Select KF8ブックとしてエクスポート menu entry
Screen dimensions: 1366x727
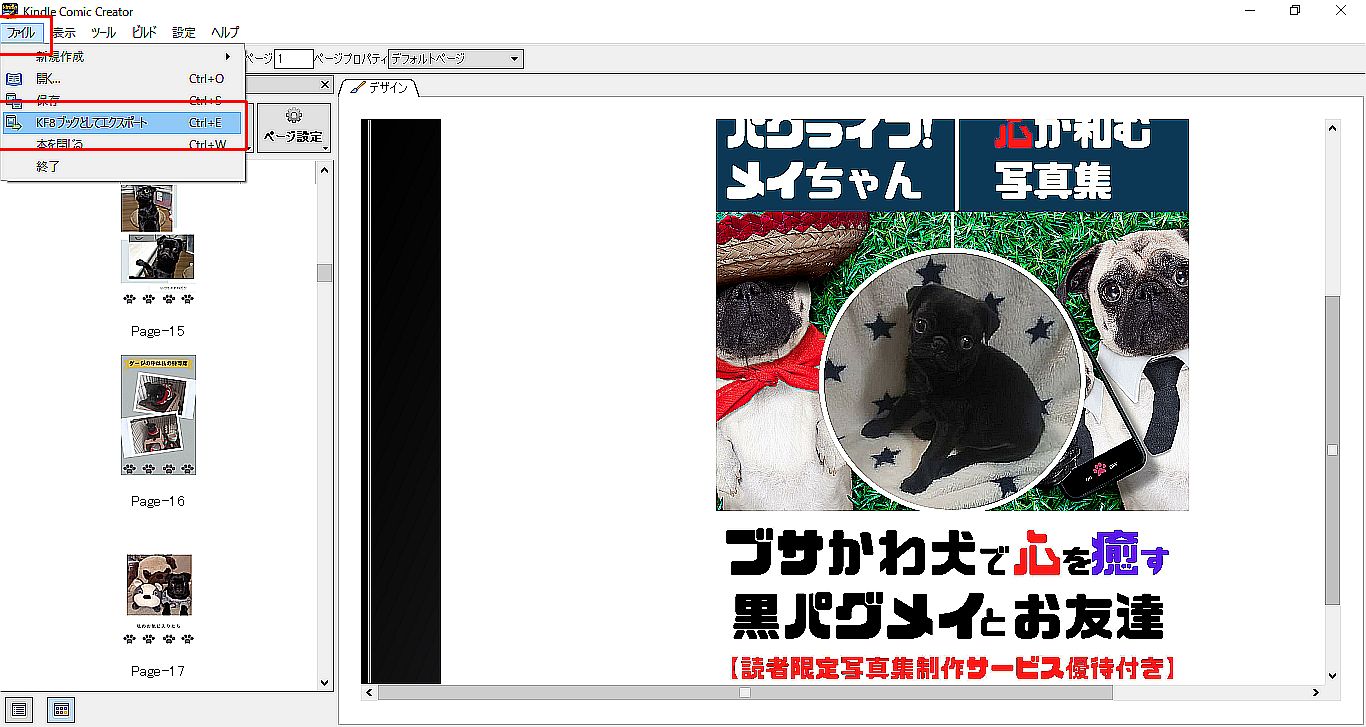click(123, 123)
